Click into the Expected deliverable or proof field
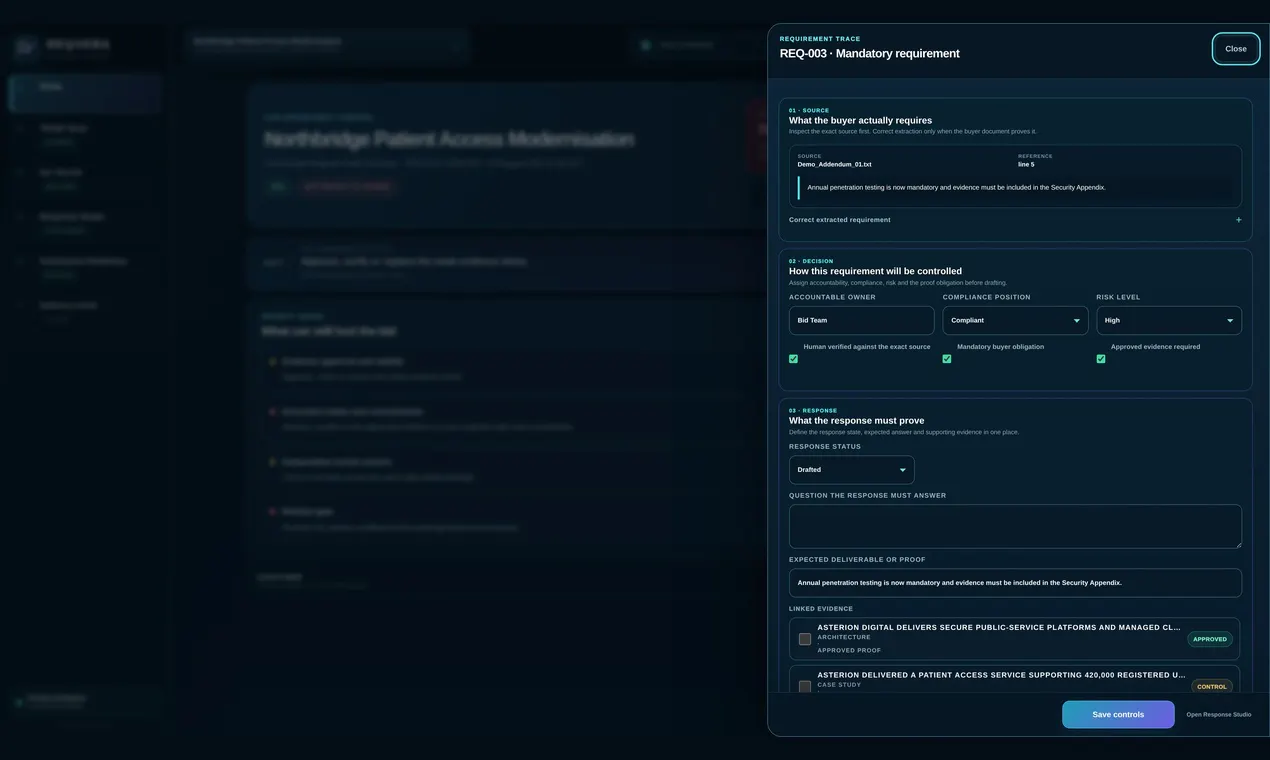 [1015, 583]
